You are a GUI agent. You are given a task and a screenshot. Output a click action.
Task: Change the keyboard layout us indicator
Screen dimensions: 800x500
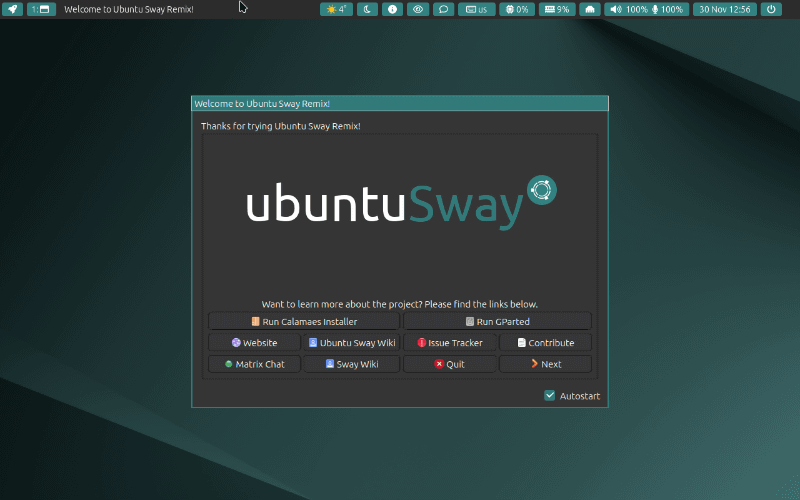[x=477, y=9]
